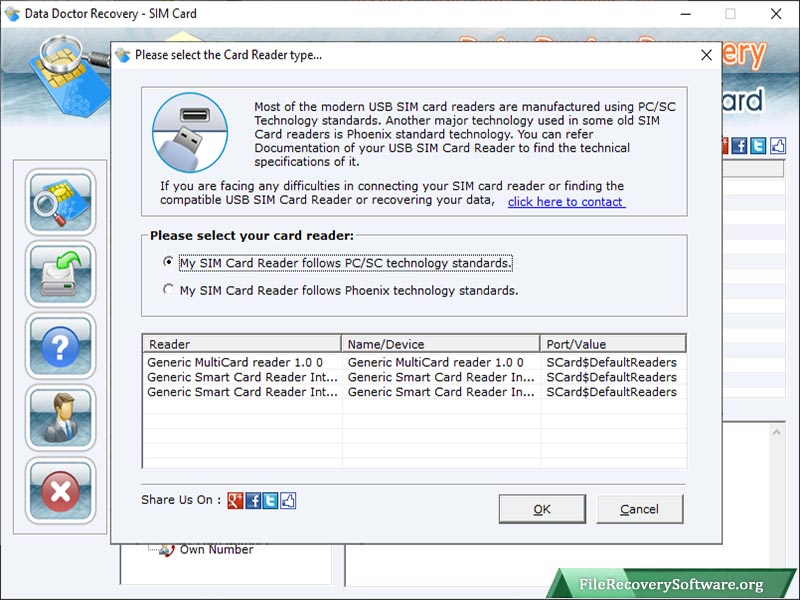Click Name/Device cell 'Generic MultiCard reader 1.0 0'

(435, 362)
